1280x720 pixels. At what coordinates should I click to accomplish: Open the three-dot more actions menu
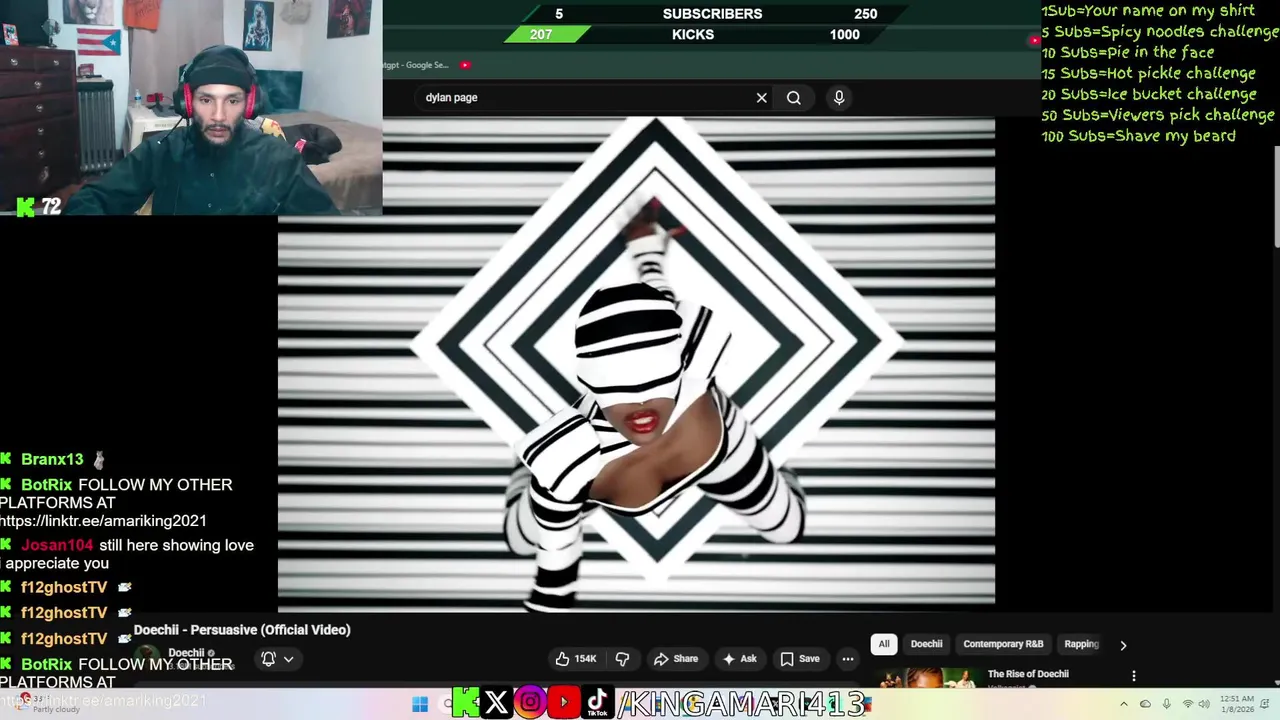tap(848, 659)
